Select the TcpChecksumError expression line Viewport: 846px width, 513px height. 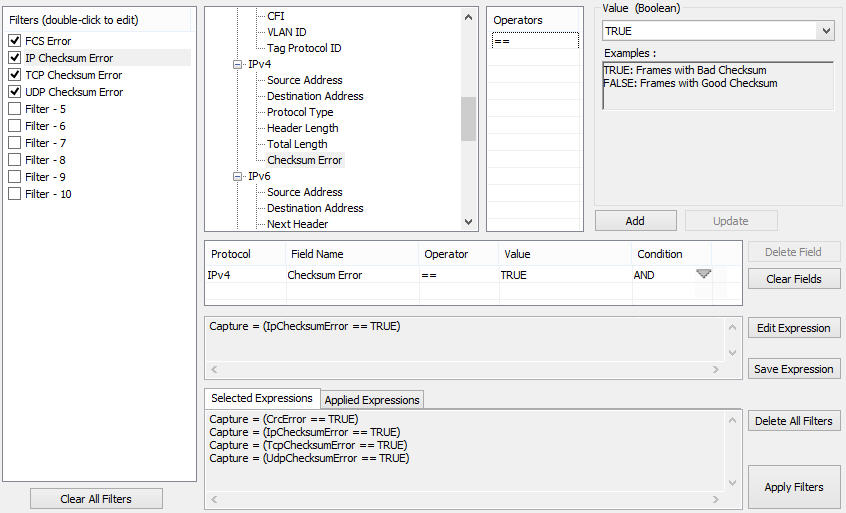[x=308, y=445]
